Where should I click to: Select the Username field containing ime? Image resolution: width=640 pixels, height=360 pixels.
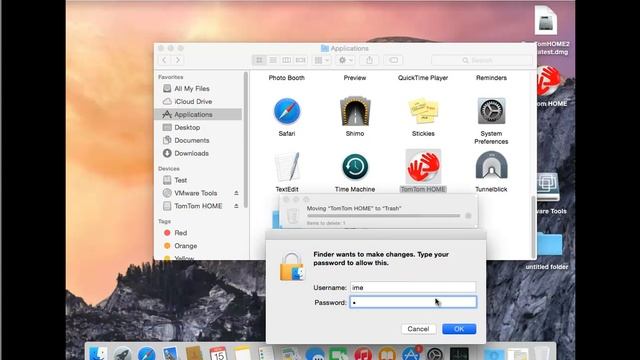coord(413,287)
